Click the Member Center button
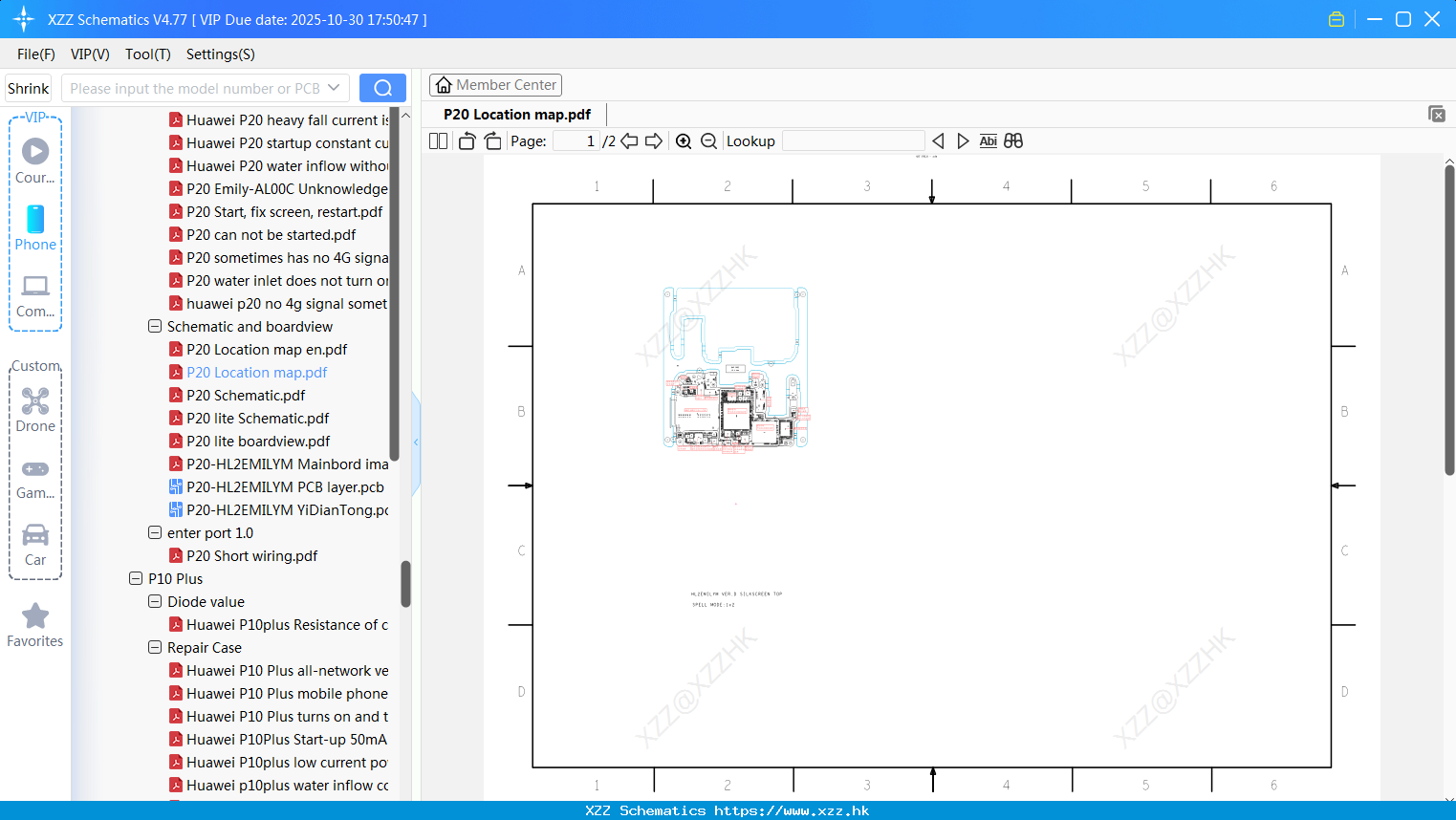Image resolution: width=1456 pixels, height=820 pixels. point(495,85)
